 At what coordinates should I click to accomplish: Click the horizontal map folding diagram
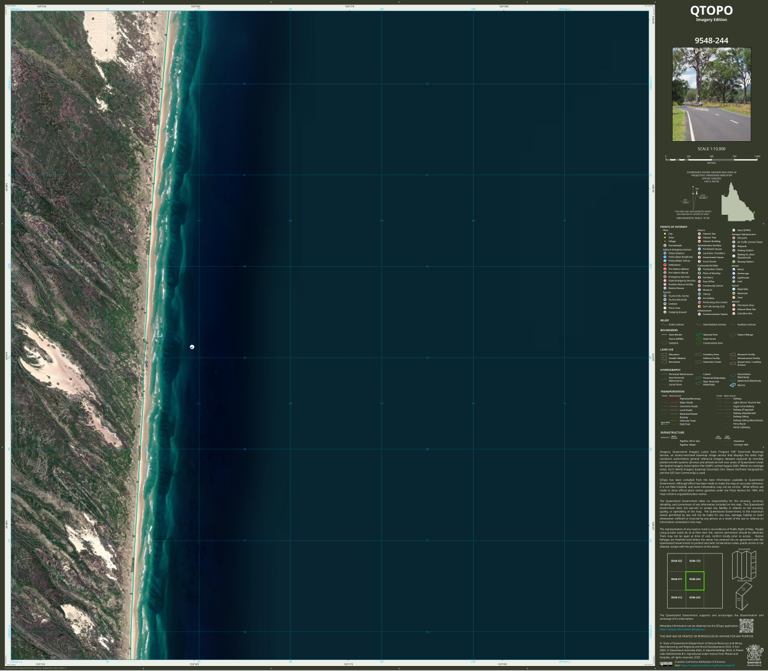point(744,565)
